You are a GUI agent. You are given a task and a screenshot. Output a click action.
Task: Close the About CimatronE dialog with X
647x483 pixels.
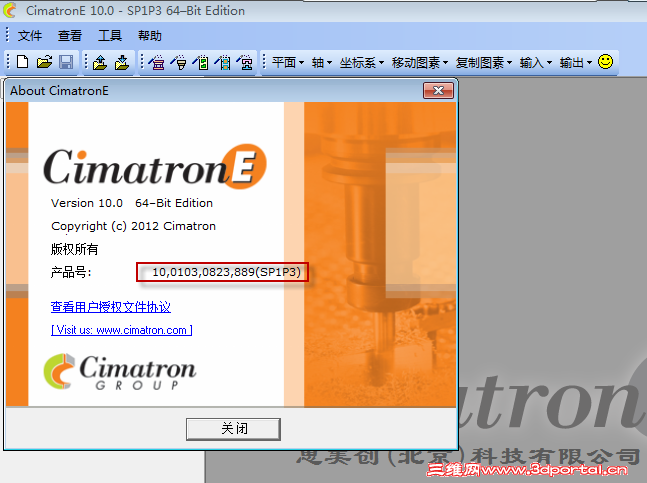click(438, 90)
